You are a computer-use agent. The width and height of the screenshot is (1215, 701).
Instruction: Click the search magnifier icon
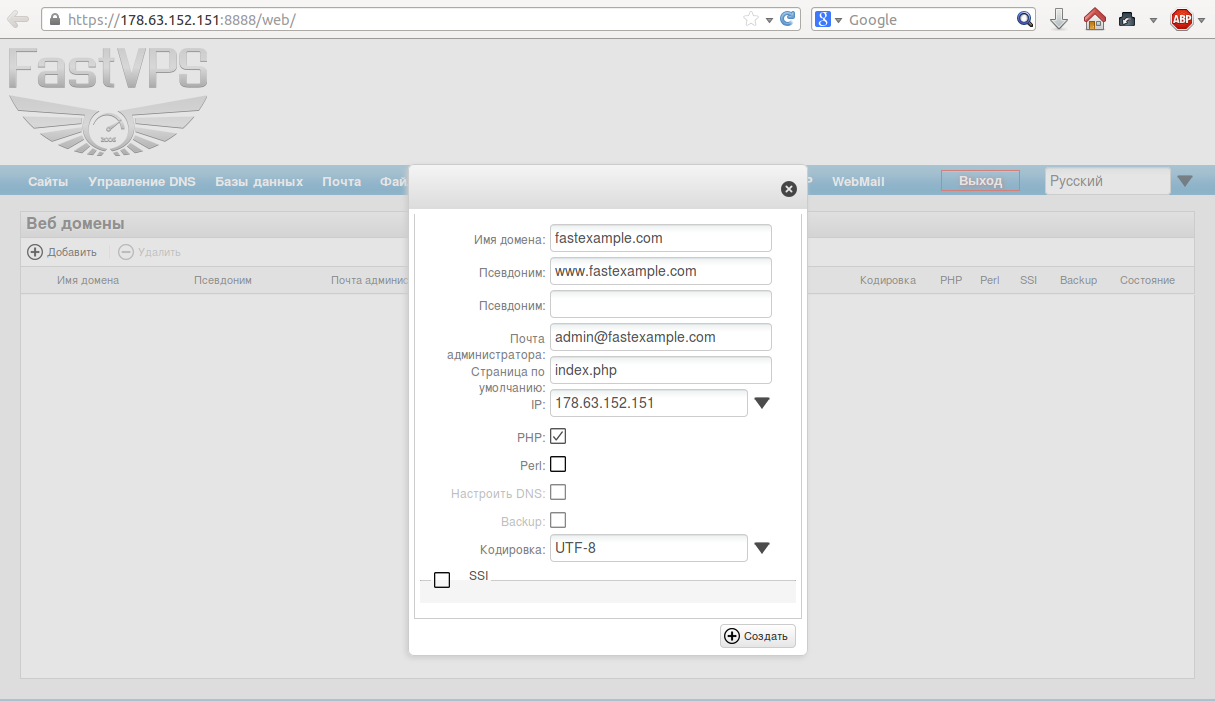point(1025,19)
